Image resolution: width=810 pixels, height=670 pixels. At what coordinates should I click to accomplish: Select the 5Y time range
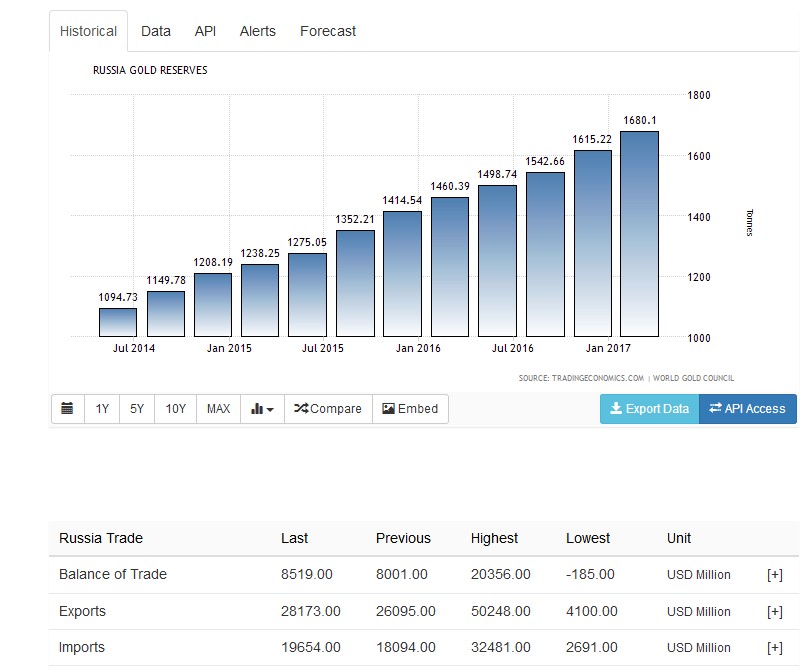[137, 409]
